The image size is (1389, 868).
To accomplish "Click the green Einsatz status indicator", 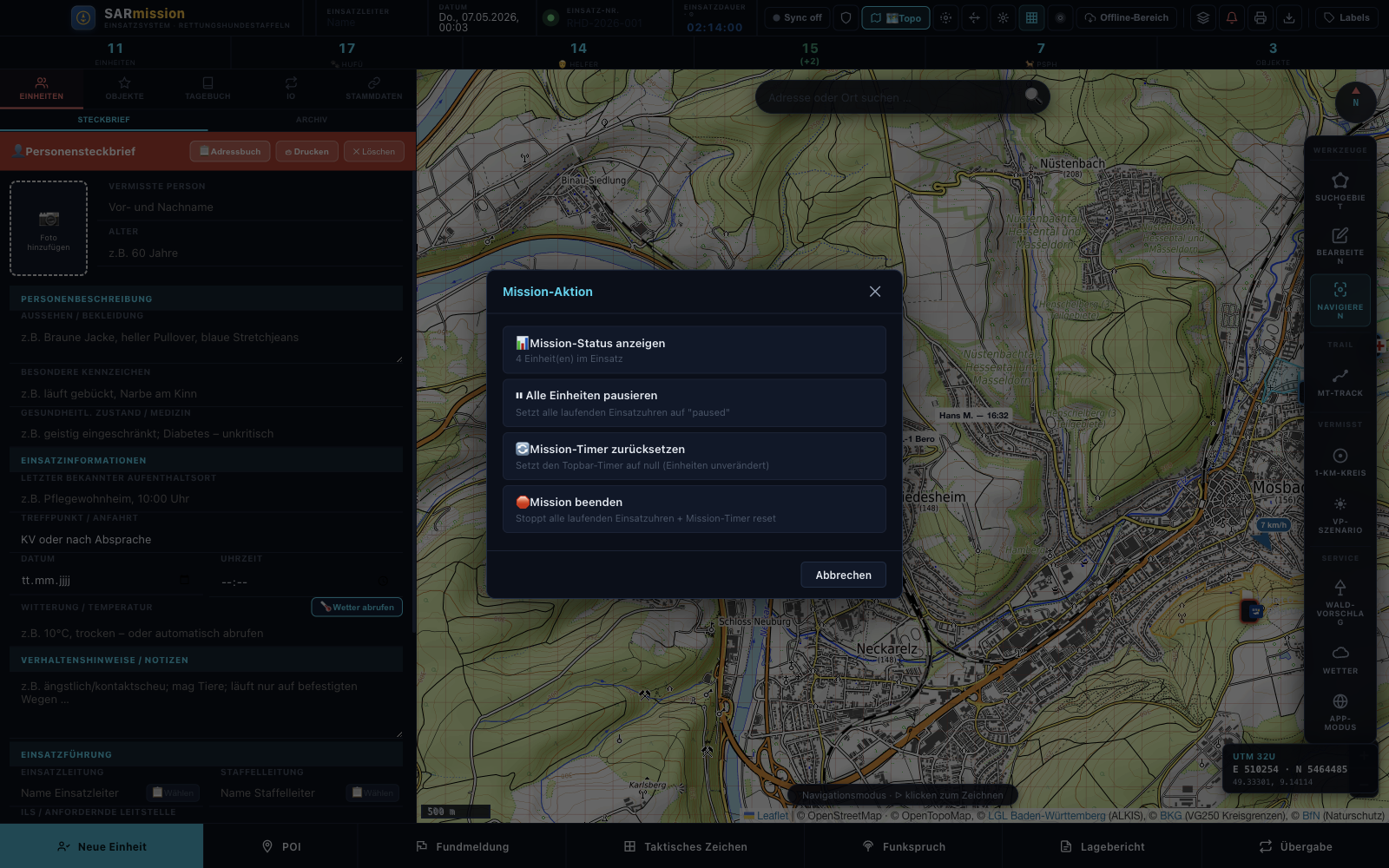I will tap(550, 17).
